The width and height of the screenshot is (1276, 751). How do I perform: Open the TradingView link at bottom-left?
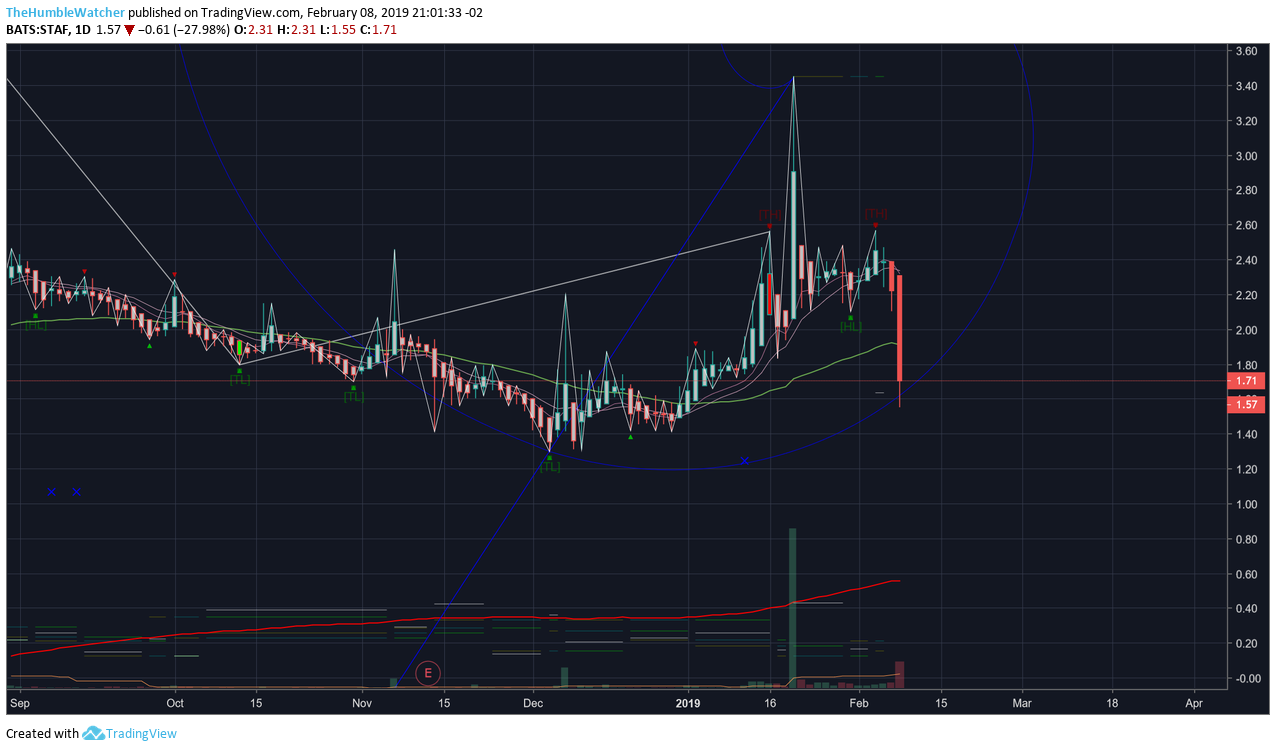(142, 733)
